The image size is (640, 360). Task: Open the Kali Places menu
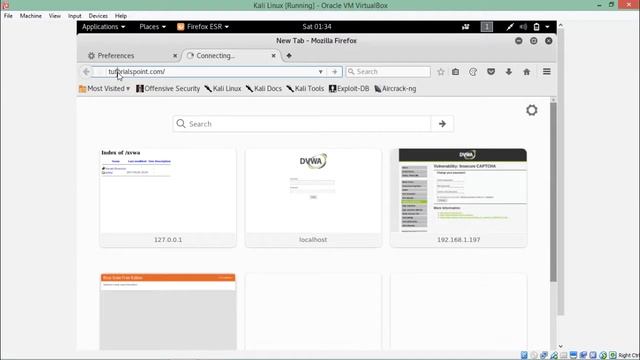[152, 27]
